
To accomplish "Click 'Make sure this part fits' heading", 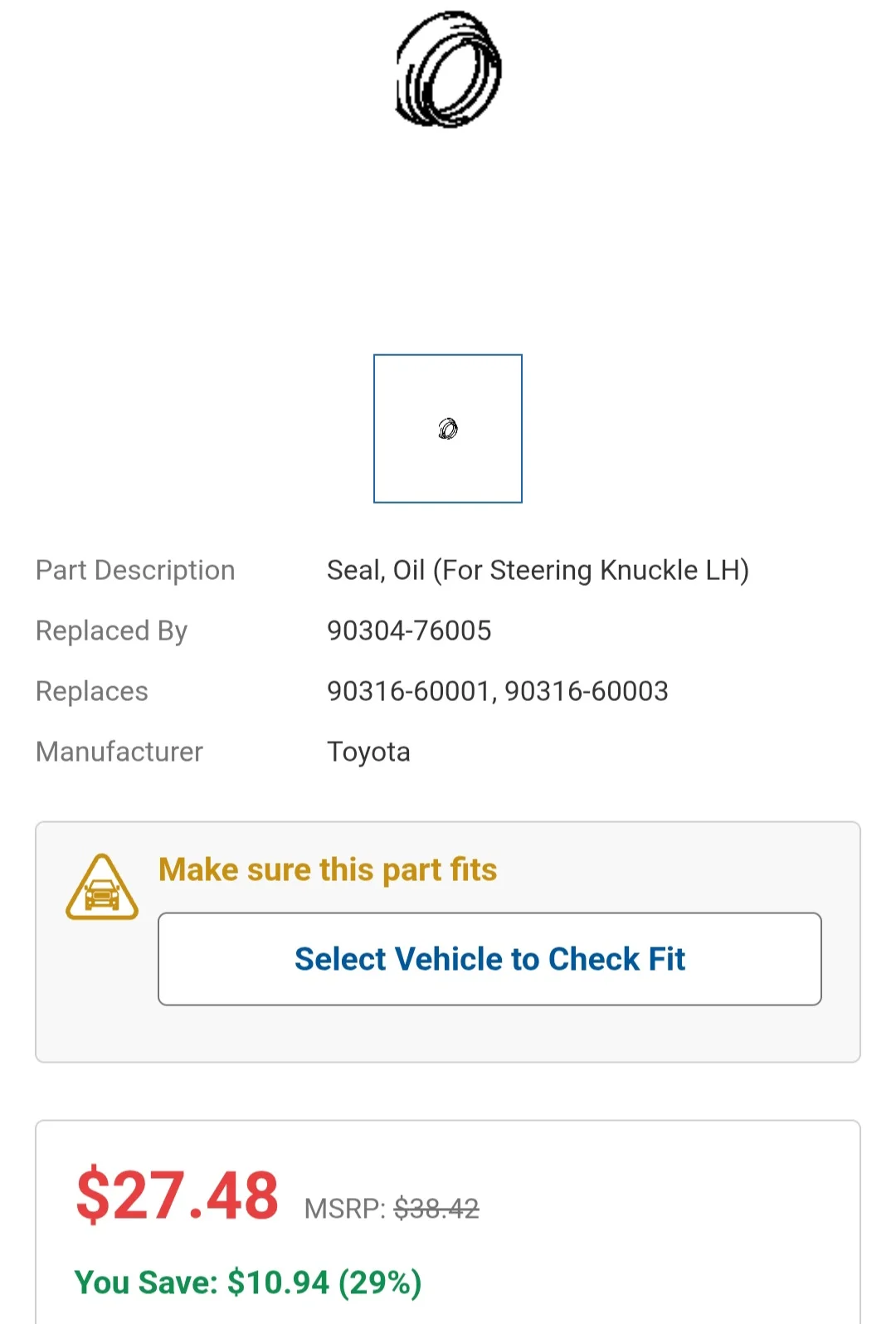I will (x=328, y=870).
